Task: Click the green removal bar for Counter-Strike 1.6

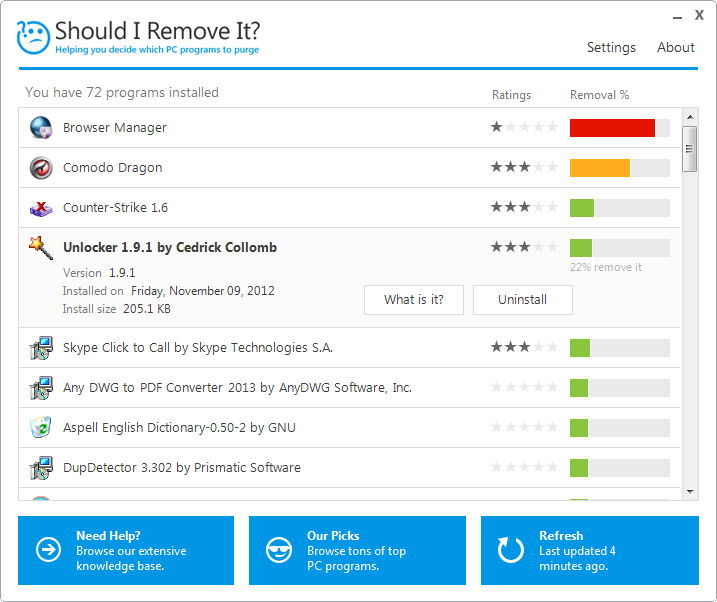Action: pyautogui.click(x=620, y=208)
